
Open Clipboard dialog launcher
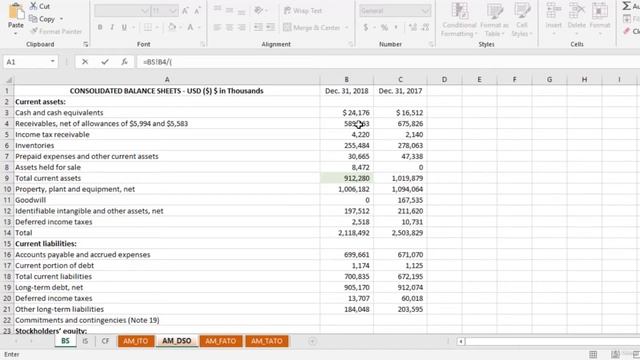point(85,44)
